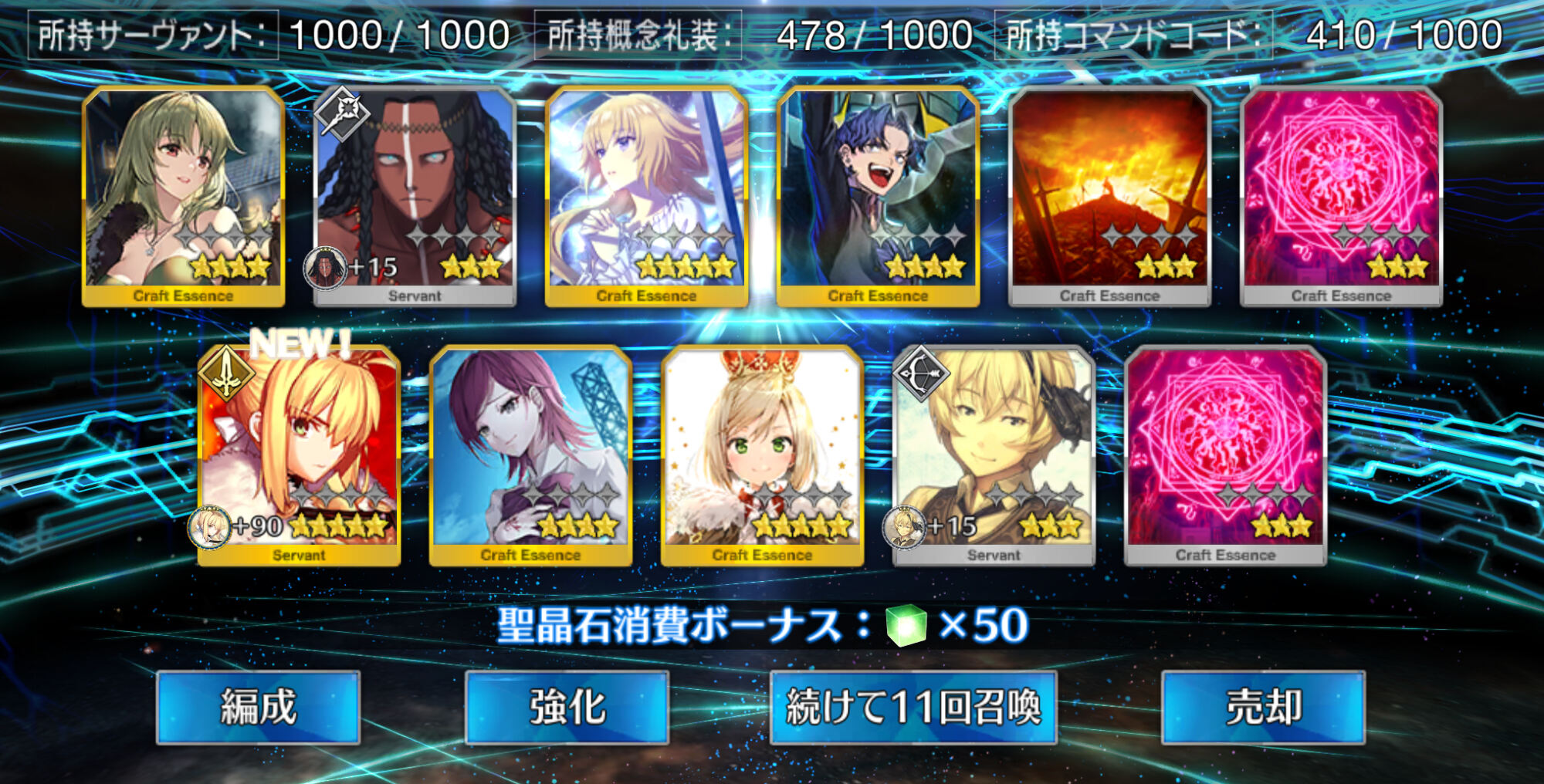
Task: Select the laughing blue-haired man Craft Essence card
Action: 879,197
